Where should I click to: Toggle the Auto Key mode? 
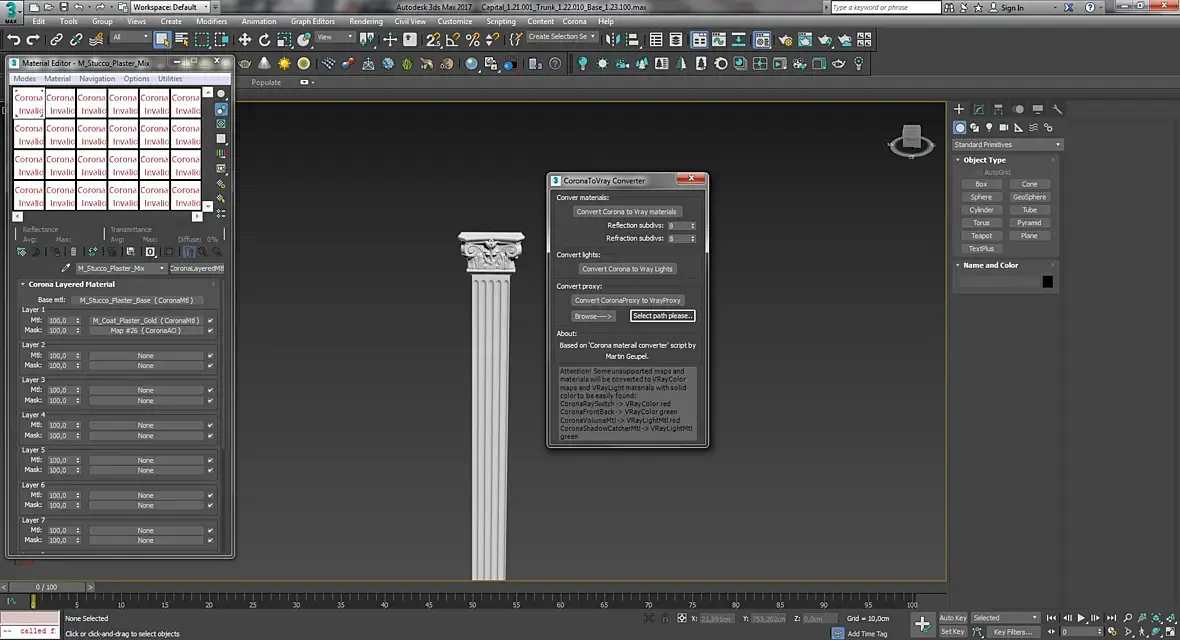click(953, 618)
